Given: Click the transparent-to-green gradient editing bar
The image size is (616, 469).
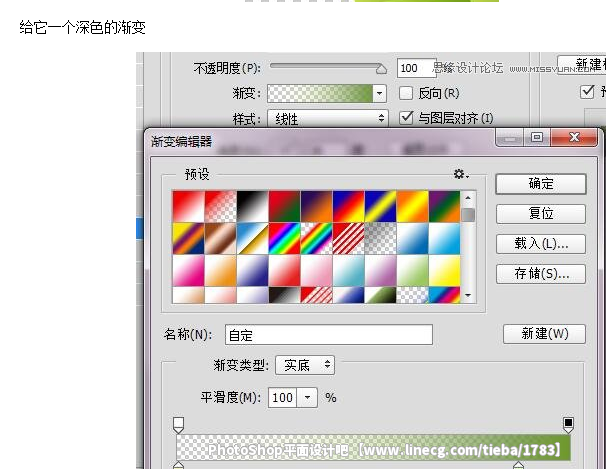Looking at the screenshot, I should click(x=373, y=447).
